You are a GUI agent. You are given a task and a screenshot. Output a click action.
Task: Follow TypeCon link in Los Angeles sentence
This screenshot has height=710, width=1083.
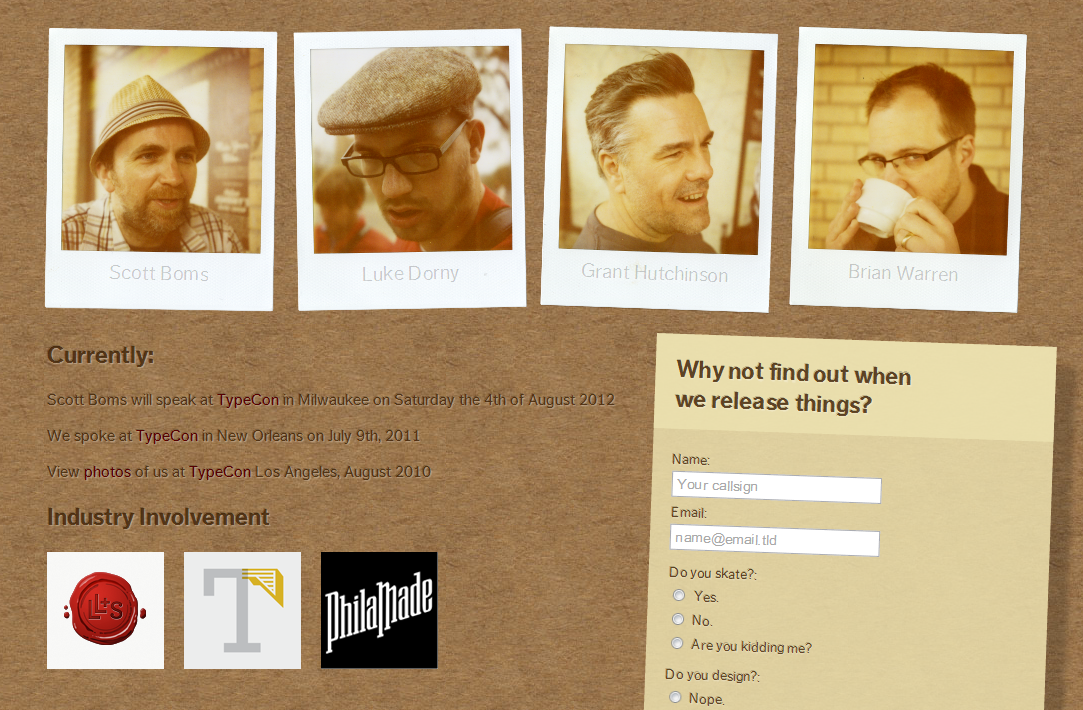click(x=220, y=471)
